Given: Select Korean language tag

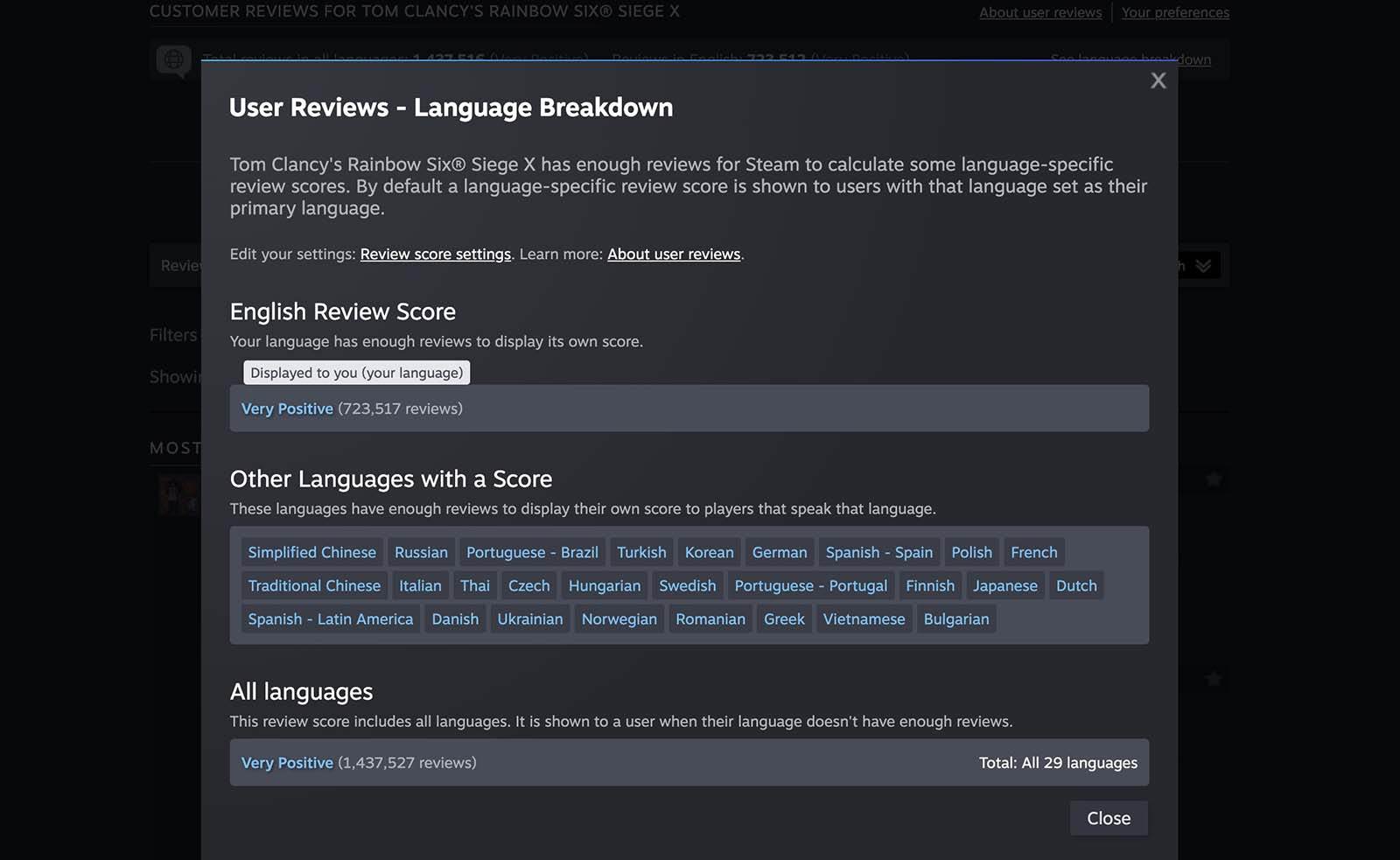Looking at the screenshot, I should coord(709,552).
